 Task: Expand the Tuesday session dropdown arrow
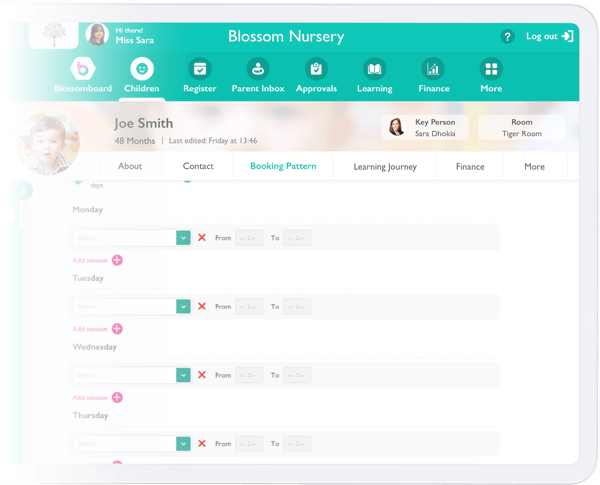183,306
